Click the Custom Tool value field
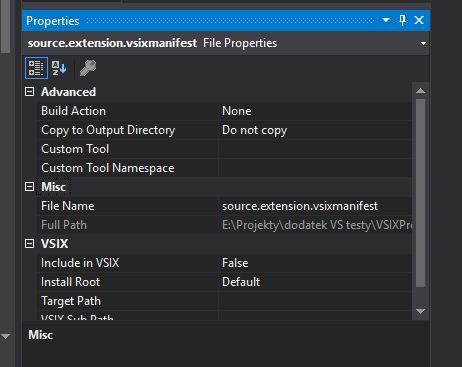The image size is (462, 367). (315, 149)
